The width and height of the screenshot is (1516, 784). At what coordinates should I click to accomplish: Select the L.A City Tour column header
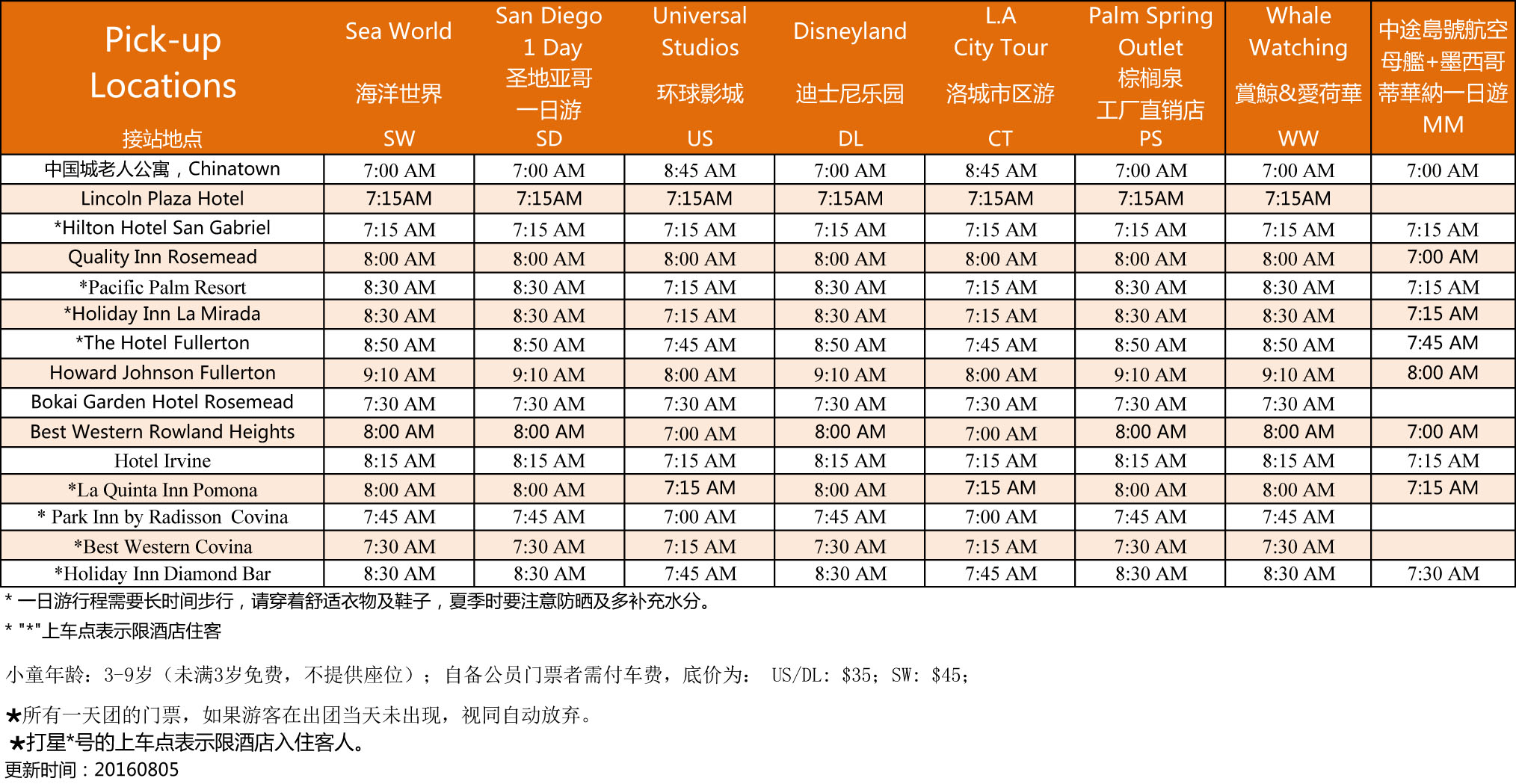click(1000, 78)
